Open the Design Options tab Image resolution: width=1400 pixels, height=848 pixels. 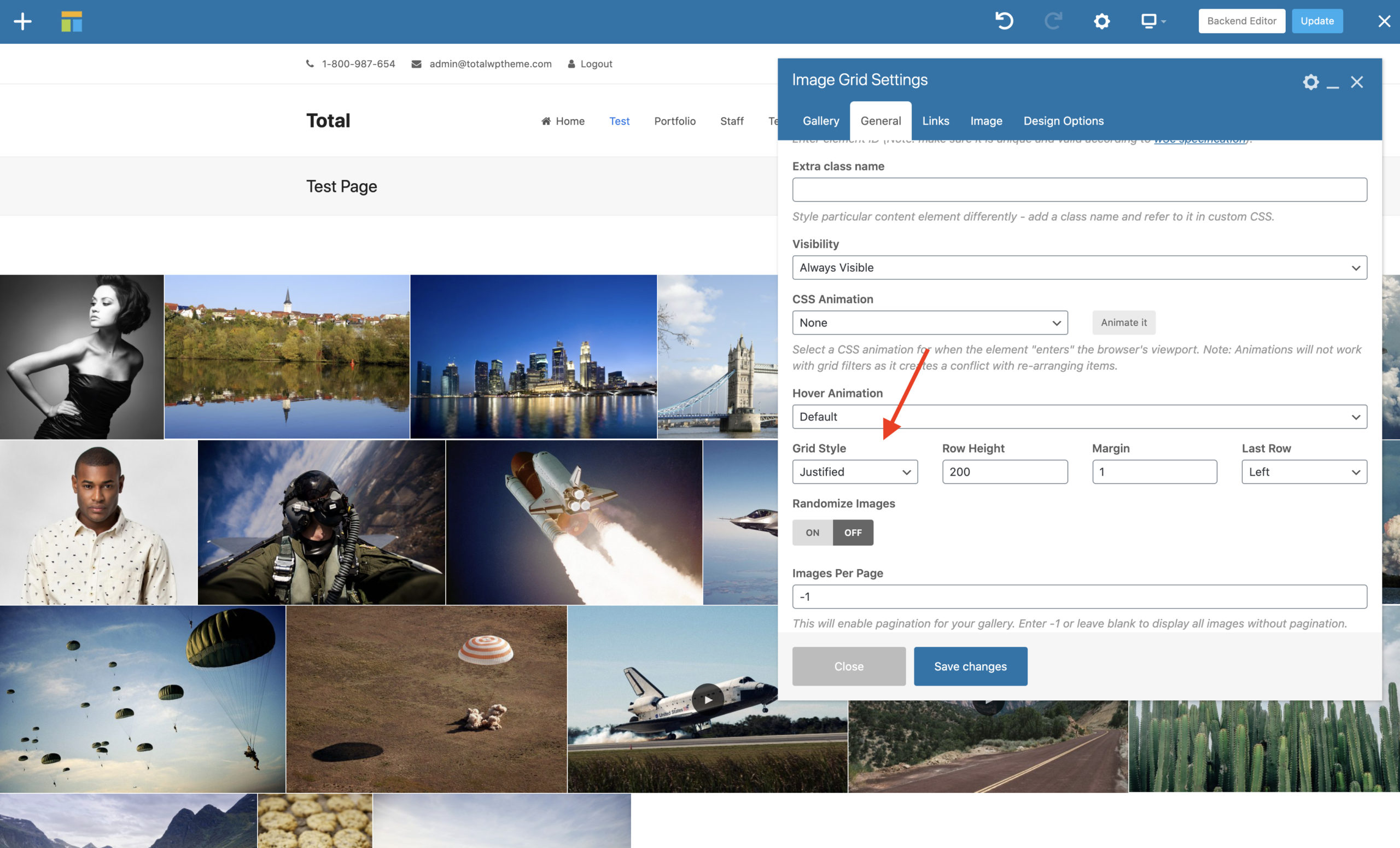pyautogui.click(x=1063, y=121)
